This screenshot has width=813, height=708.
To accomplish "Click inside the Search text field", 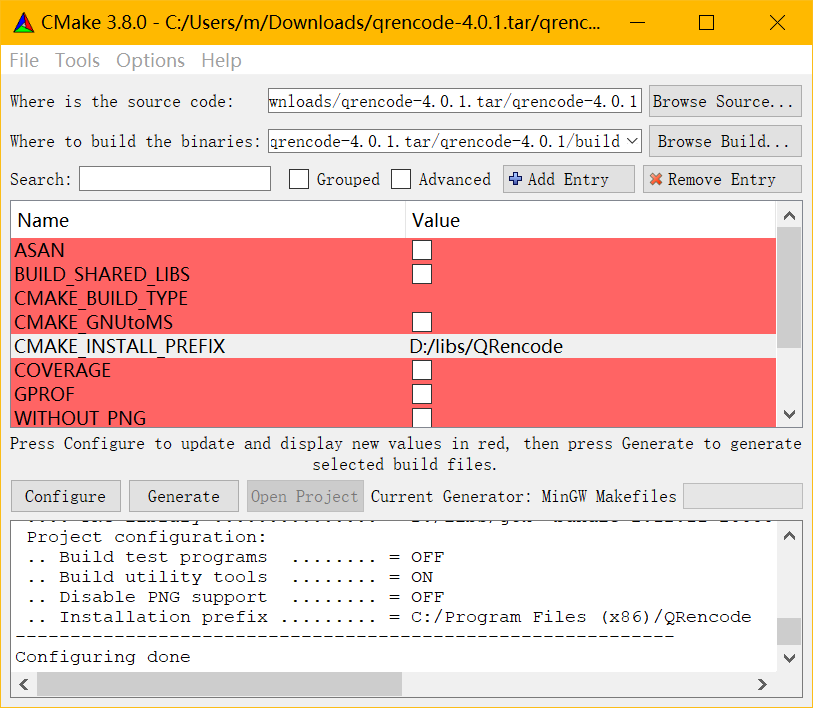I will coord(175,180).
